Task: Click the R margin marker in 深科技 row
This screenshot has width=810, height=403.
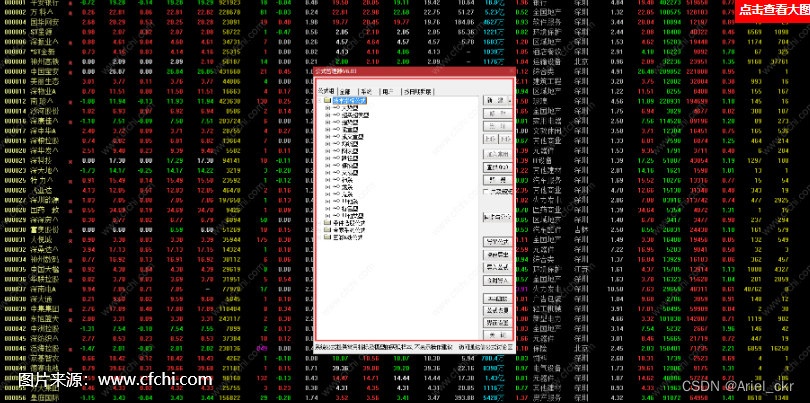Action: pos(70,161)
